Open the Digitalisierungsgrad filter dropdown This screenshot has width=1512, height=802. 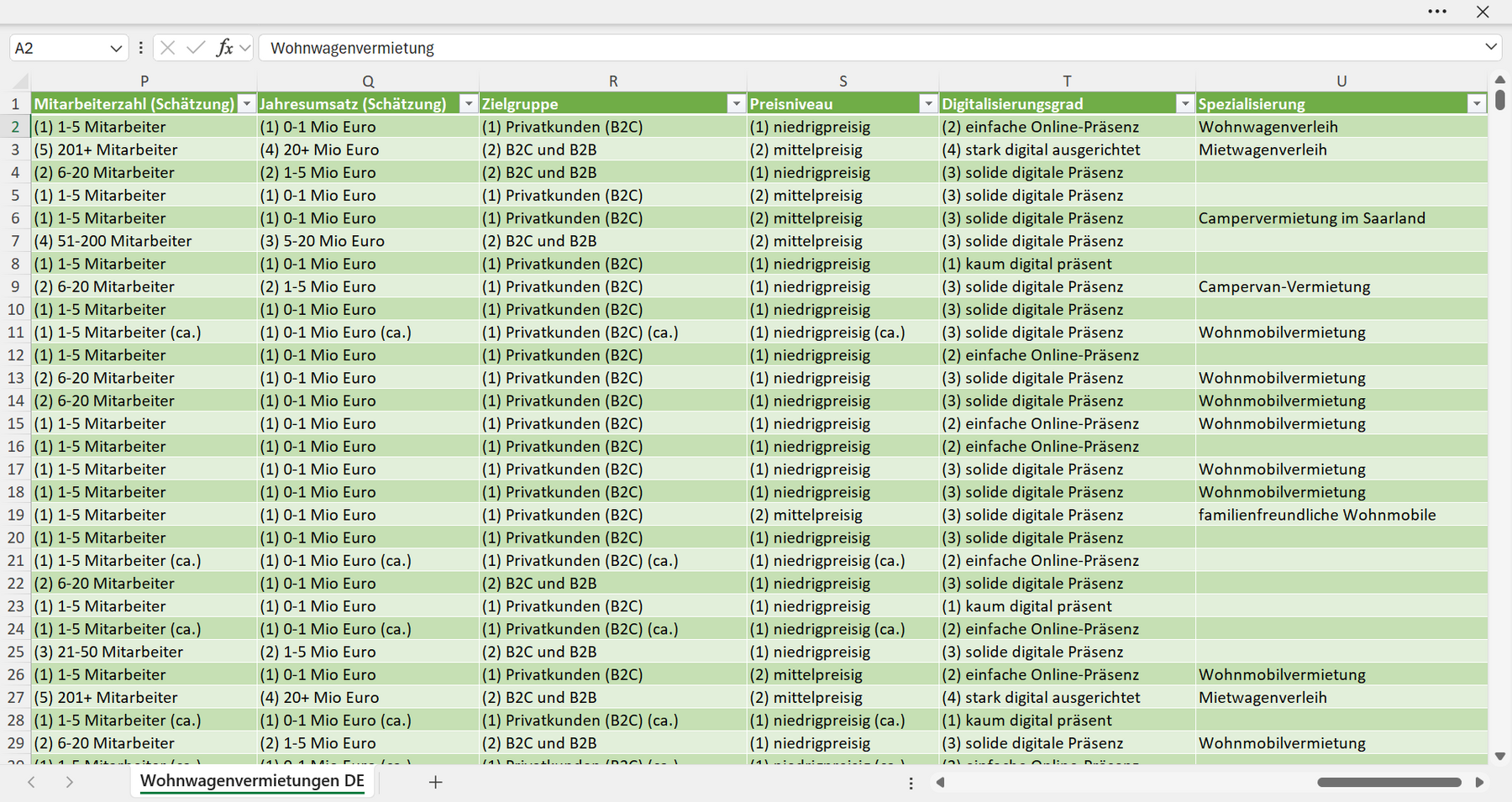1185,104
